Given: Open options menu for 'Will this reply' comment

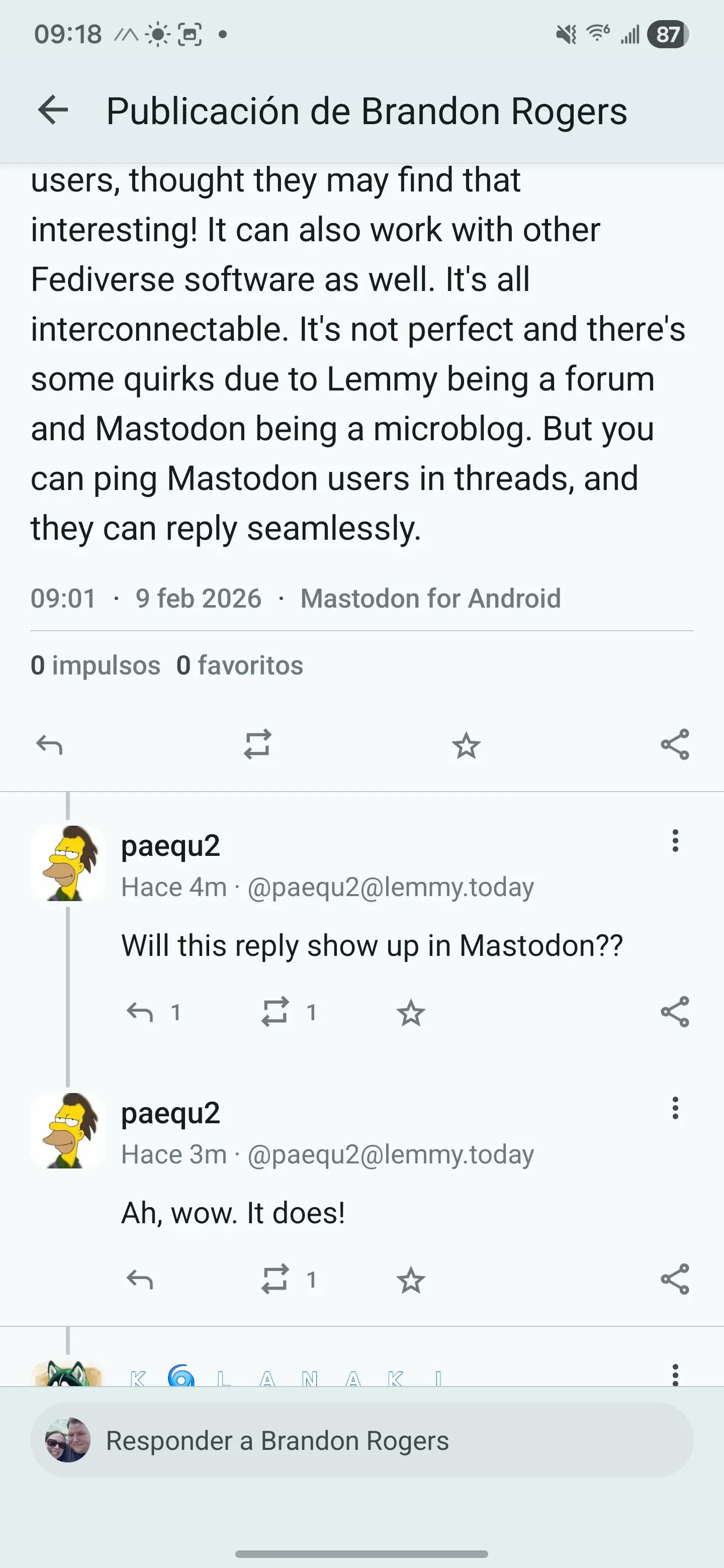Looking at the screenshot, I should (x=675, y=841).
